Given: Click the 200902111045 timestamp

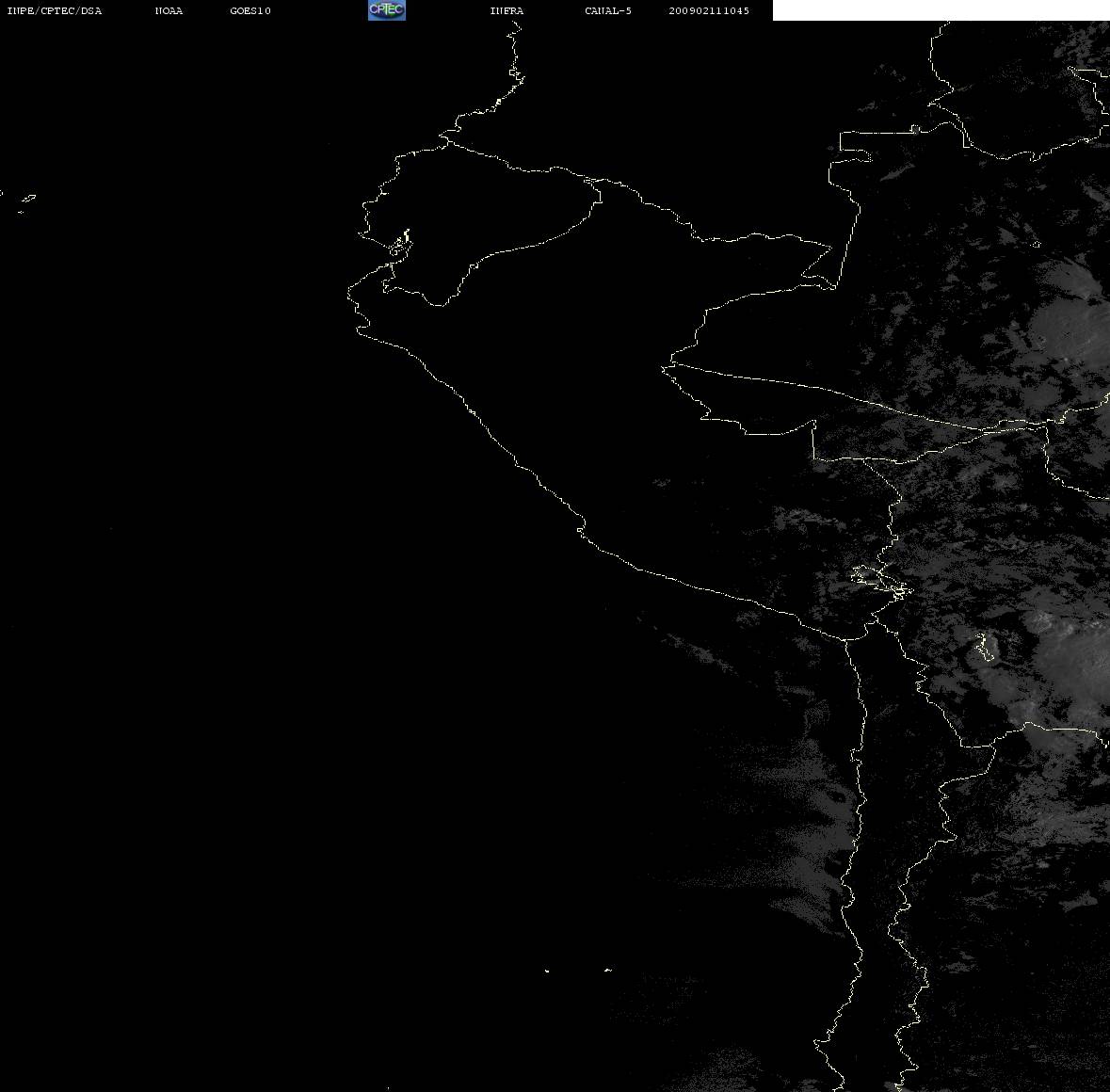Looking at the screenshot, I should pyautogui.click(x=709, y=10).
